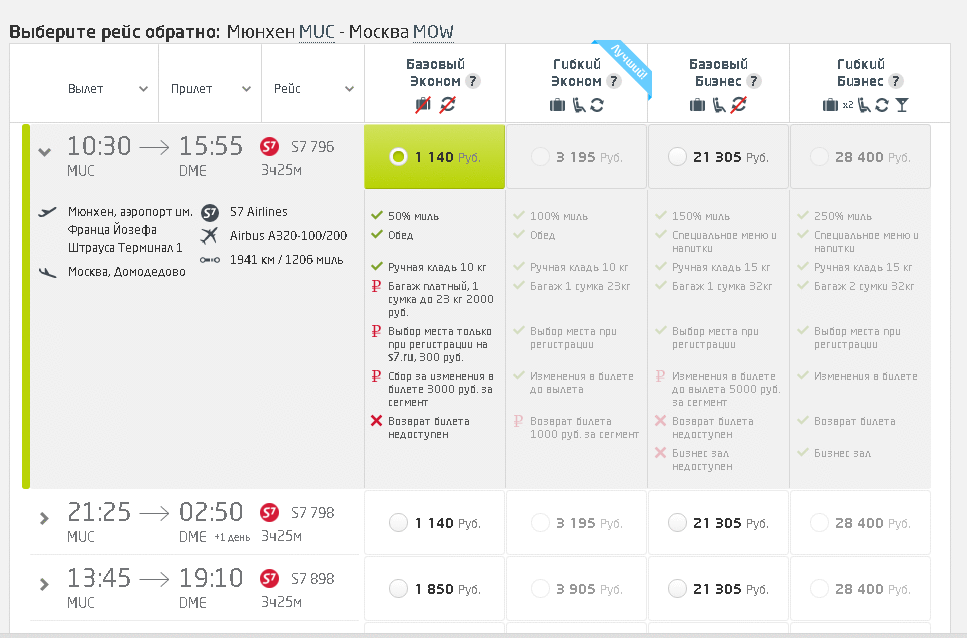The width and height of the screenshot is (967, 638).
Task: Click help icon next to Базовый Бизнес
Action: click(x=754, y=81)
